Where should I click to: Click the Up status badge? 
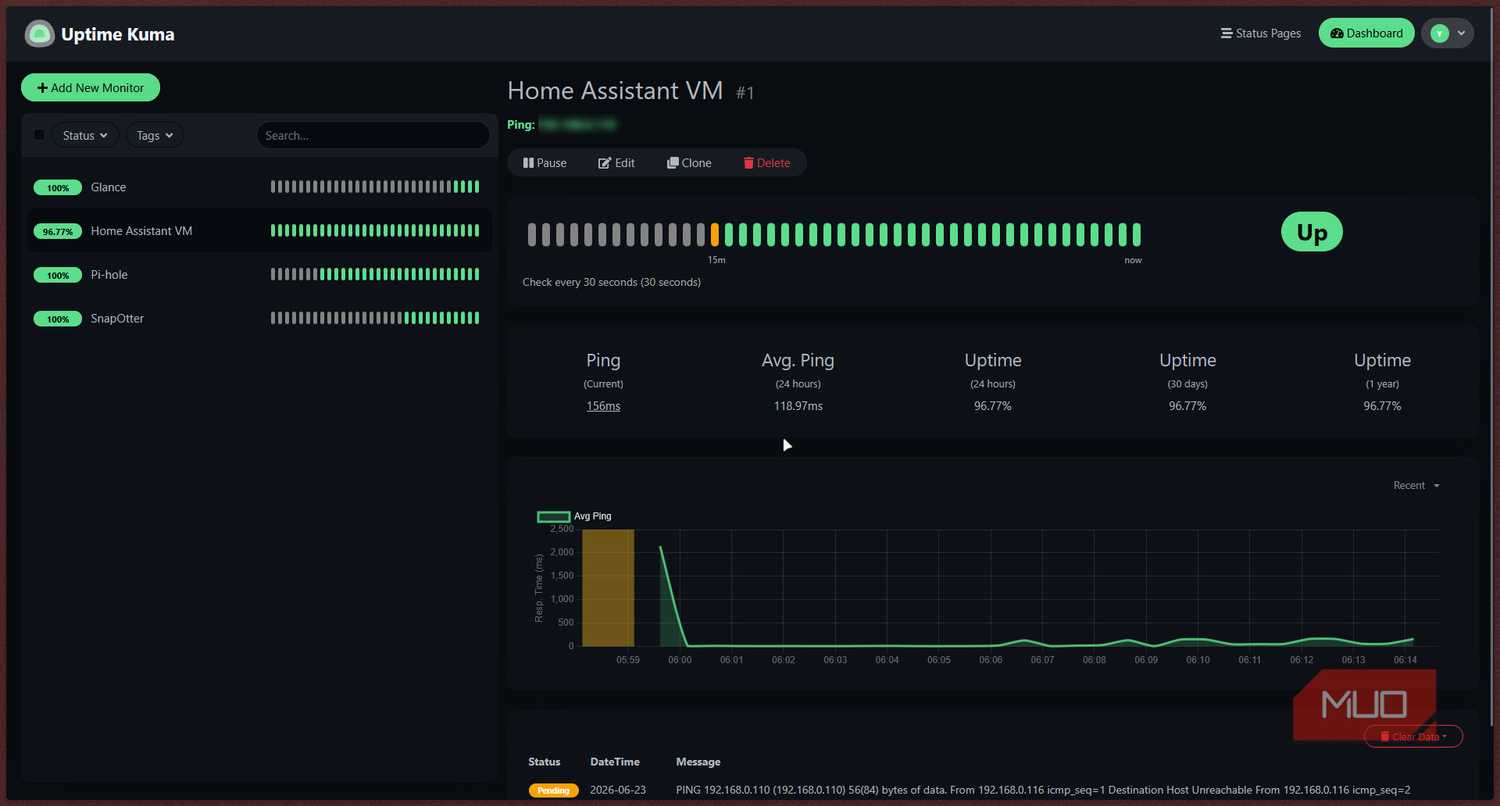pos(1312,232)
